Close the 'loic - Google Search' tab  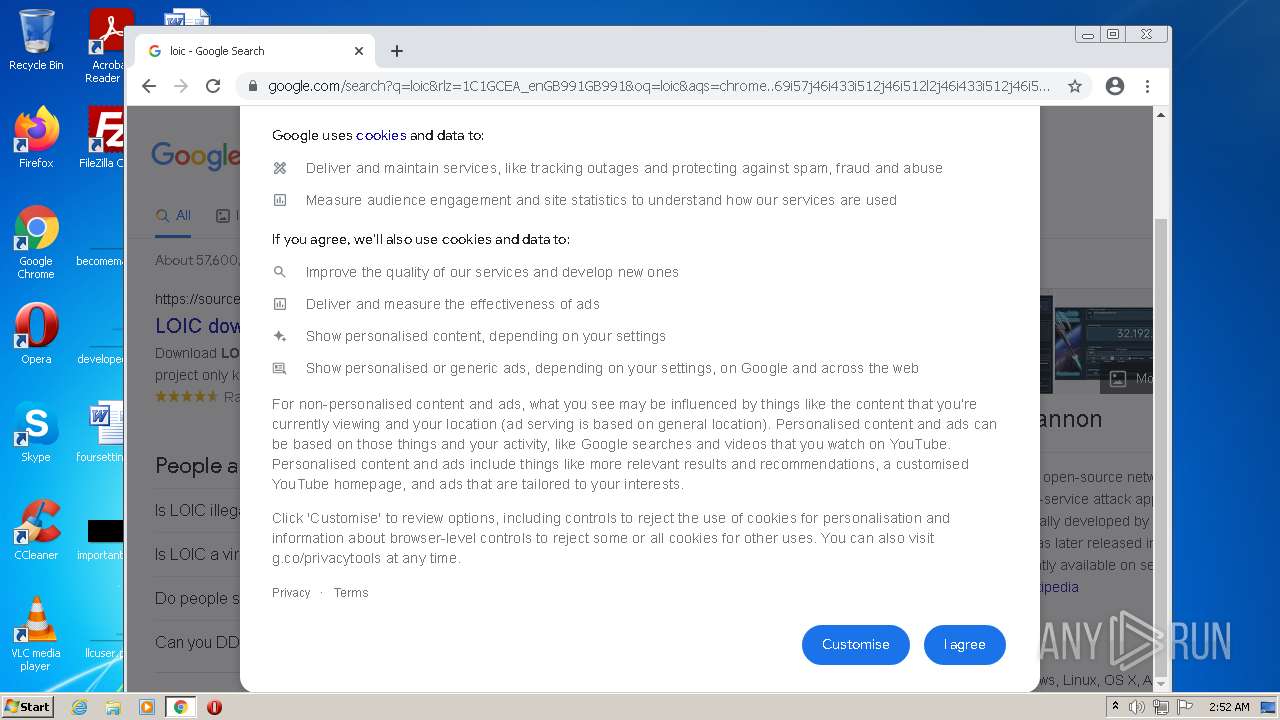359,51
